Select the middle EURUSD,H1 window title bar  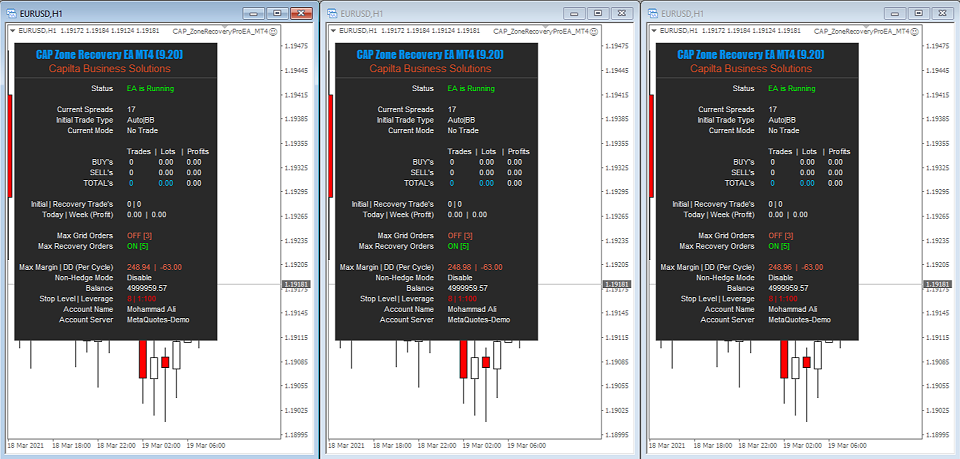tap(450, 14)
